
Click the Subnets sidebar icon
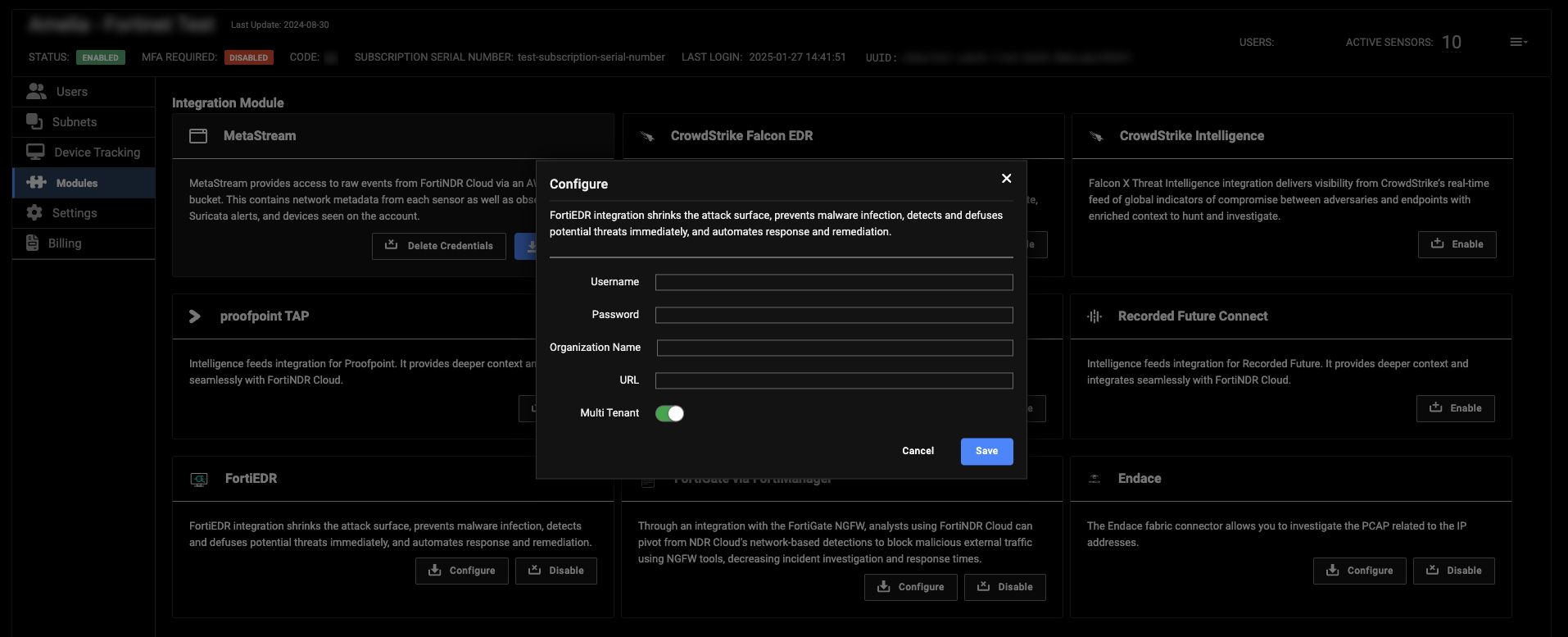point(34,121)
